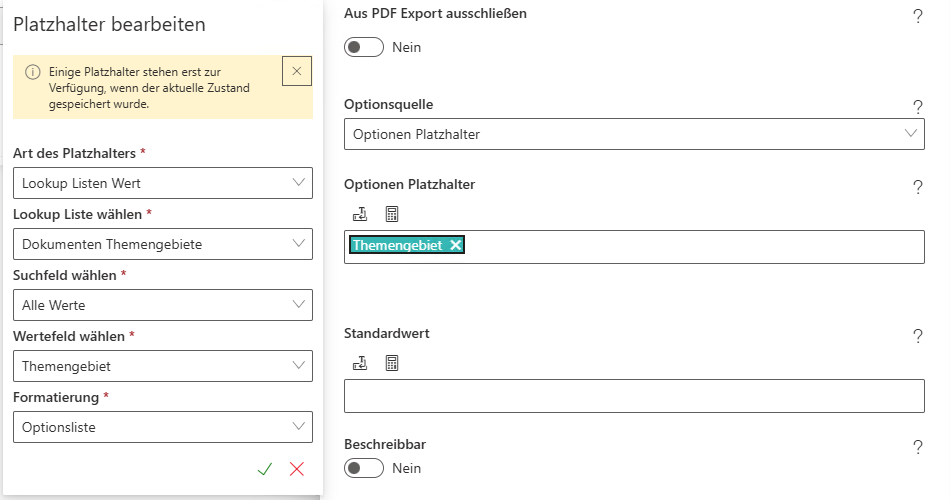950x500 pixels.
Task: Remove the Themengebiet tag
Action: pos(456,245)
